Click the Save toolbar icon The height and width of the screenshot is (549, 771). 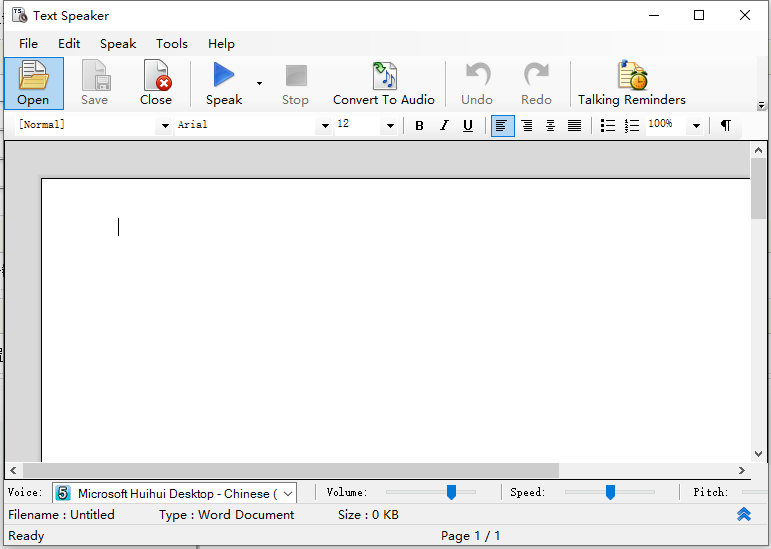coord(94,83)
